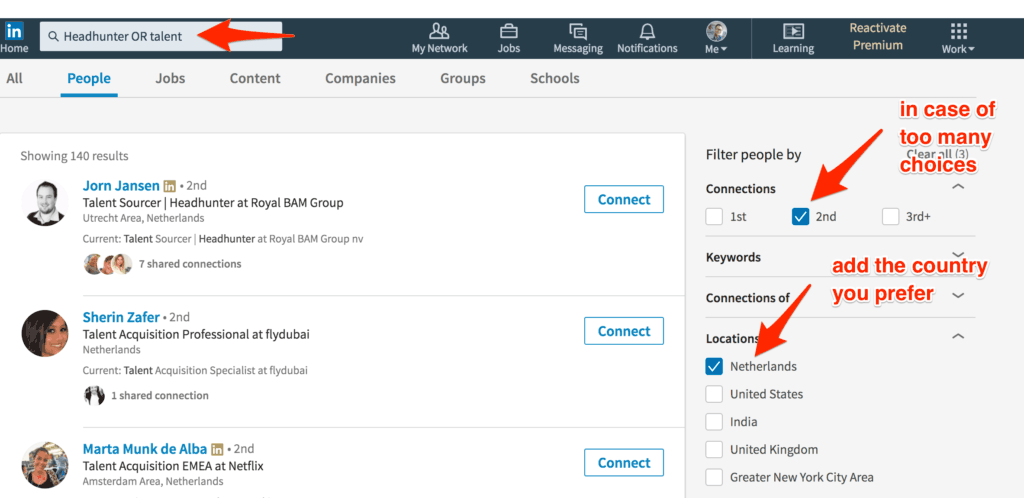
Task: Connect with Jorn Jansen
Action: (624, 199)
